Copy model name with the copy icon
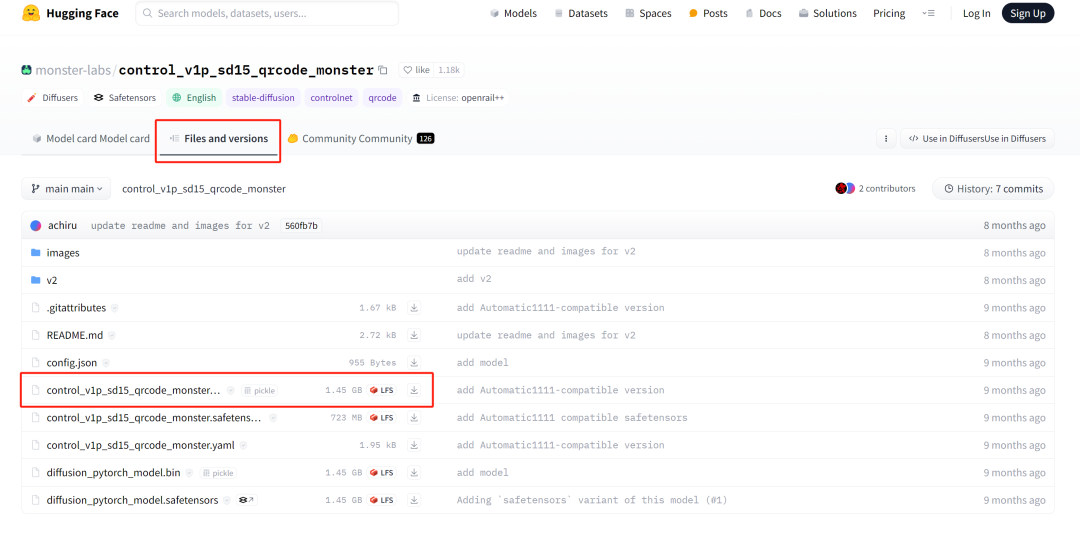Image resolution: width=1080 pixels, height=541 pixels. 384,70
